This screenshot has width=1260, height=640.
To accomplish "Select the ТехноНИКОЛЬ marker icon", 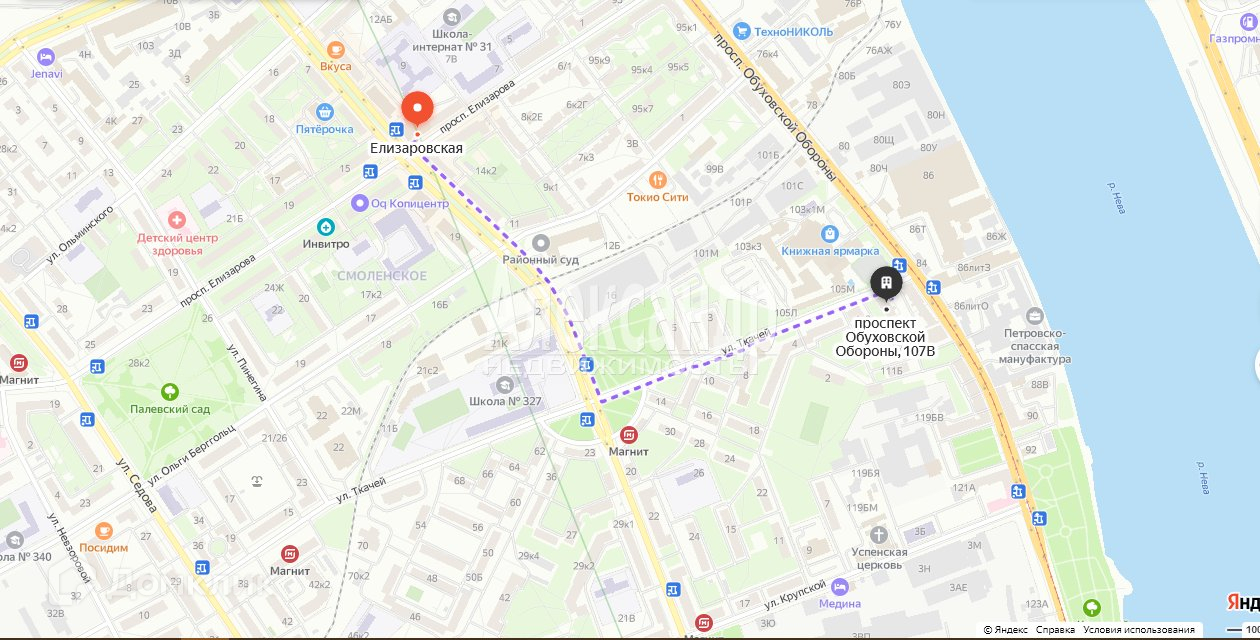I will pos(741,31).
